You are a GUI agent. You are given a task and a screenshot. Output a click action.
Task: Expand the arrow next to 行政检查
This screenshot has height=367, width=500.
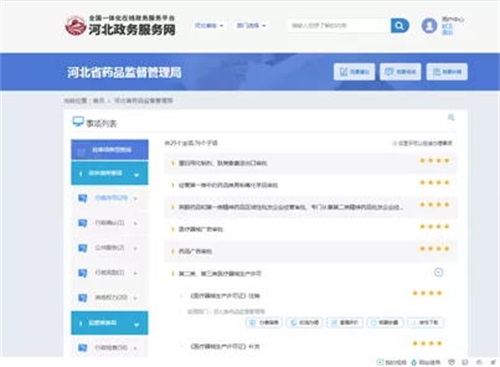135,348
